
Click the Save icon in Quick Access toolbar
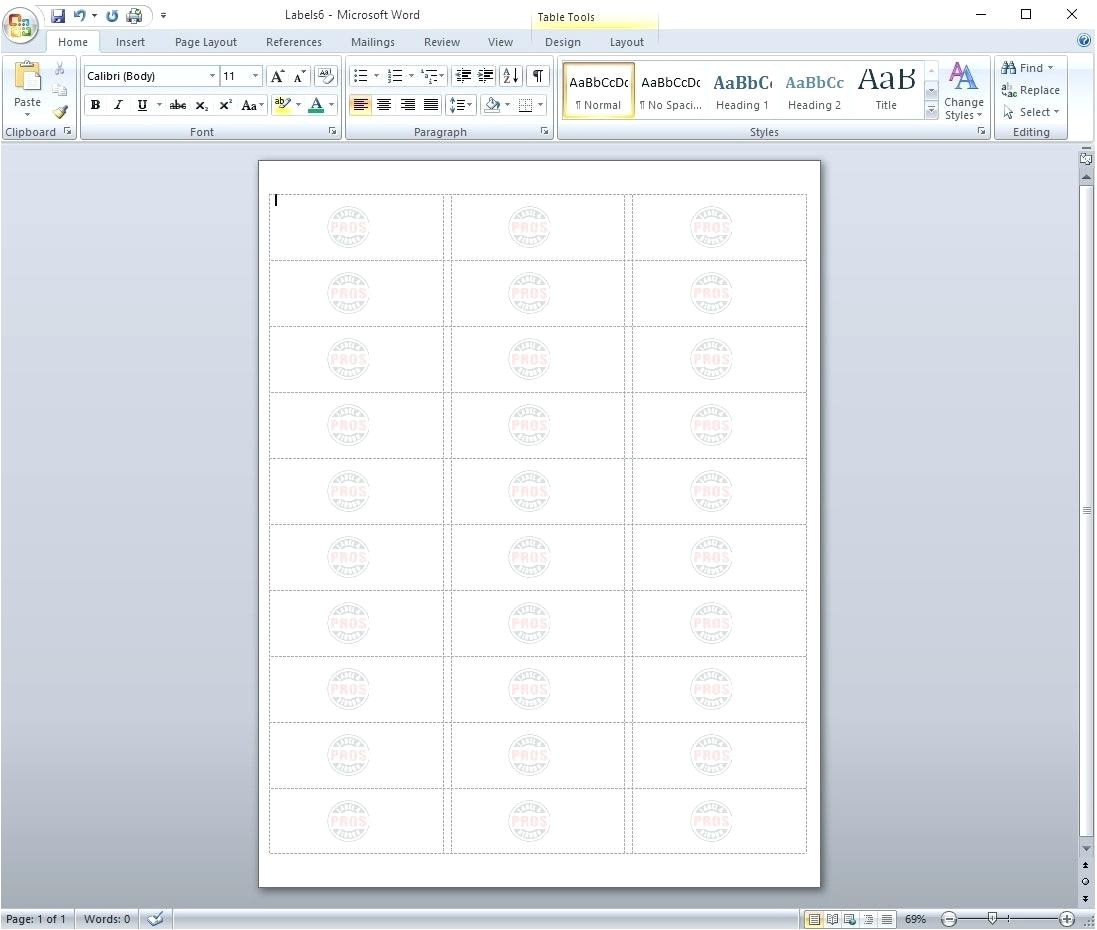58,16
